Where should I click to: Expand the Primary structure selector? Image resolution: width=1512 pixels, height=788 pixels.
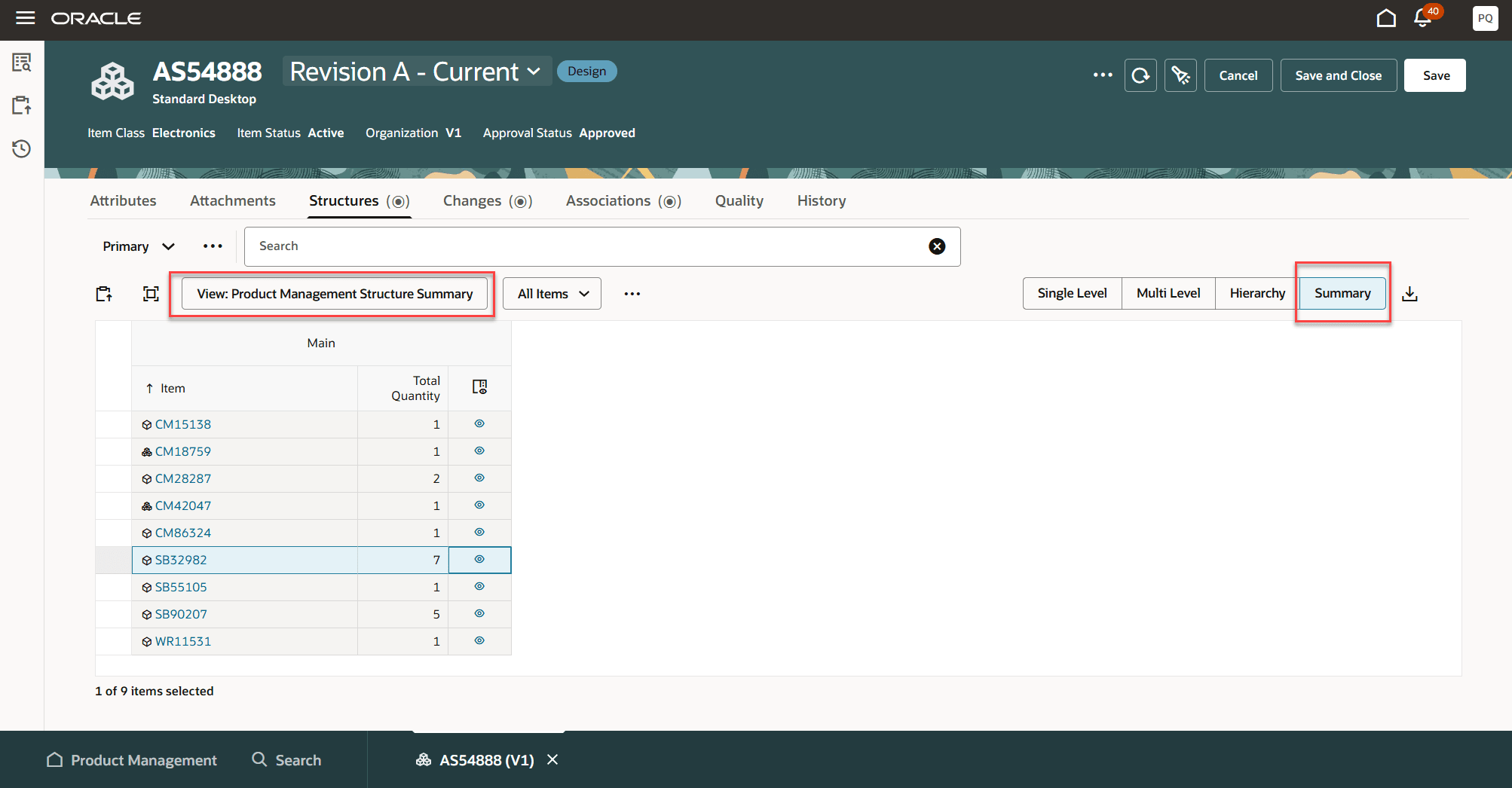tap(138, 246)
